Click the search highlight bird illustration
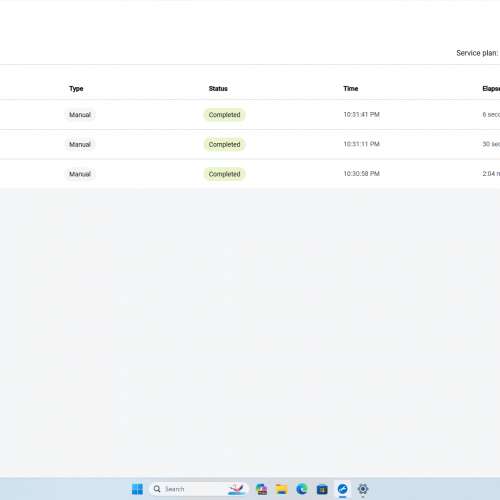Viewport: 500px width, 500px height. pyautogui.click(x=236, y=489)
